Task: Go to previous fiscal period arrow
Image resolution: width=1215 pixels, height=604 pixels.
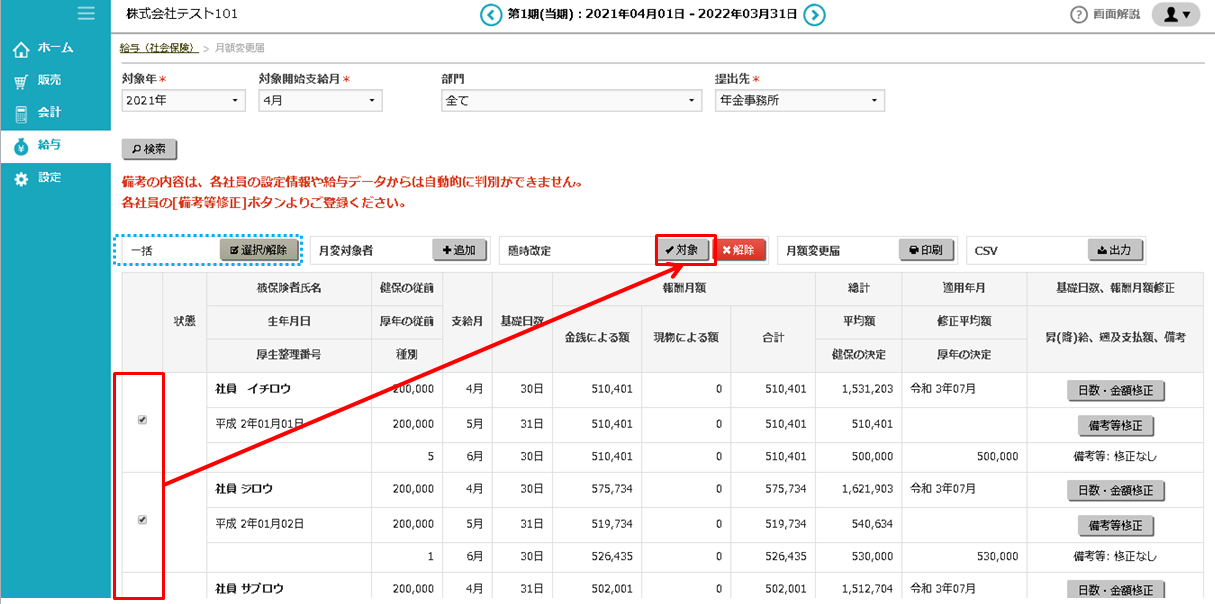Action: click(490, 14)
